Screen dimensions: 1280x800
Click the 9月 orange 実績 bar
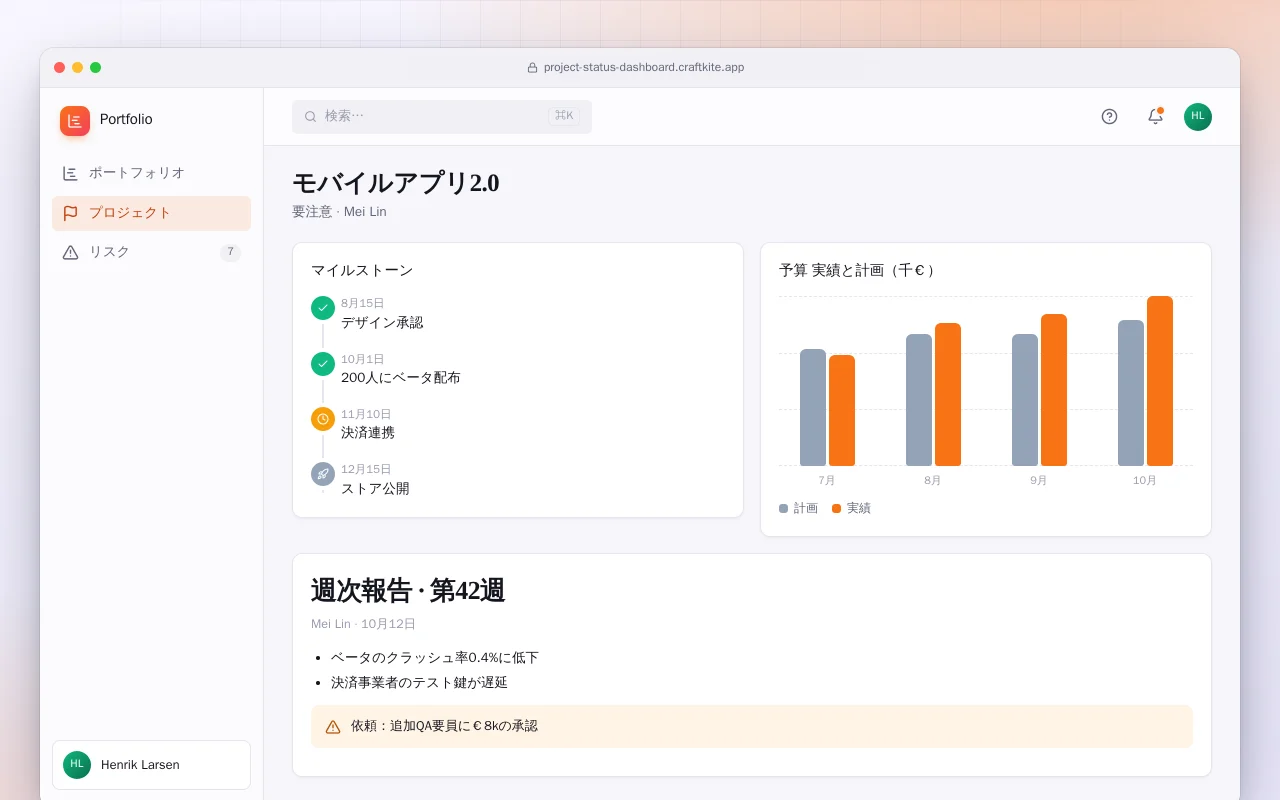(x=1054, y=390)
